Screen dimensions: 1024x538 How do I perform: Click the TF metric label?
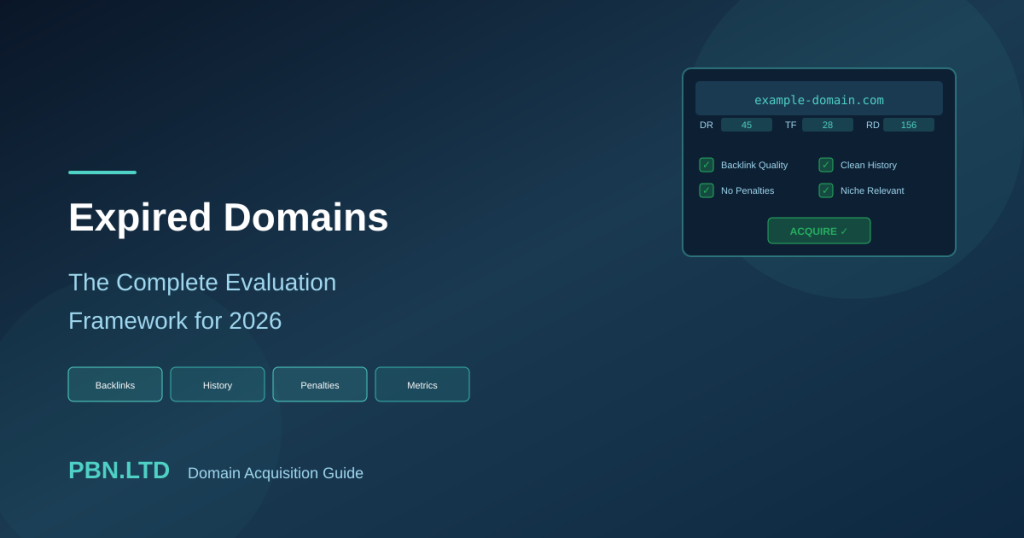point(790,125)
